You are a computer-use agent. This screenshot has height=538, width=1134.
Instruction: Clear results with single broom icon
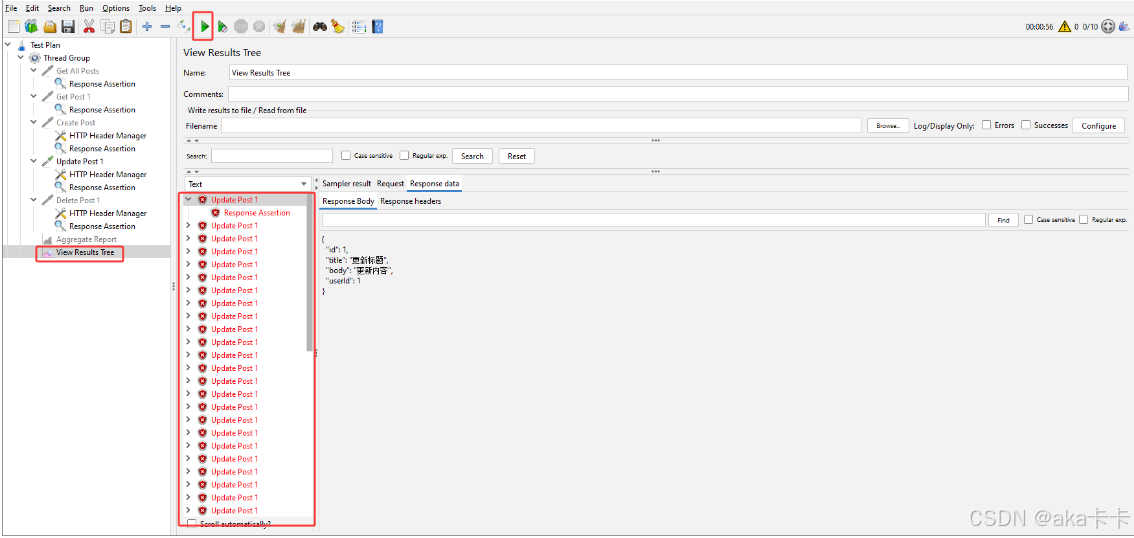pyautogui.click(x=280, y=27)
